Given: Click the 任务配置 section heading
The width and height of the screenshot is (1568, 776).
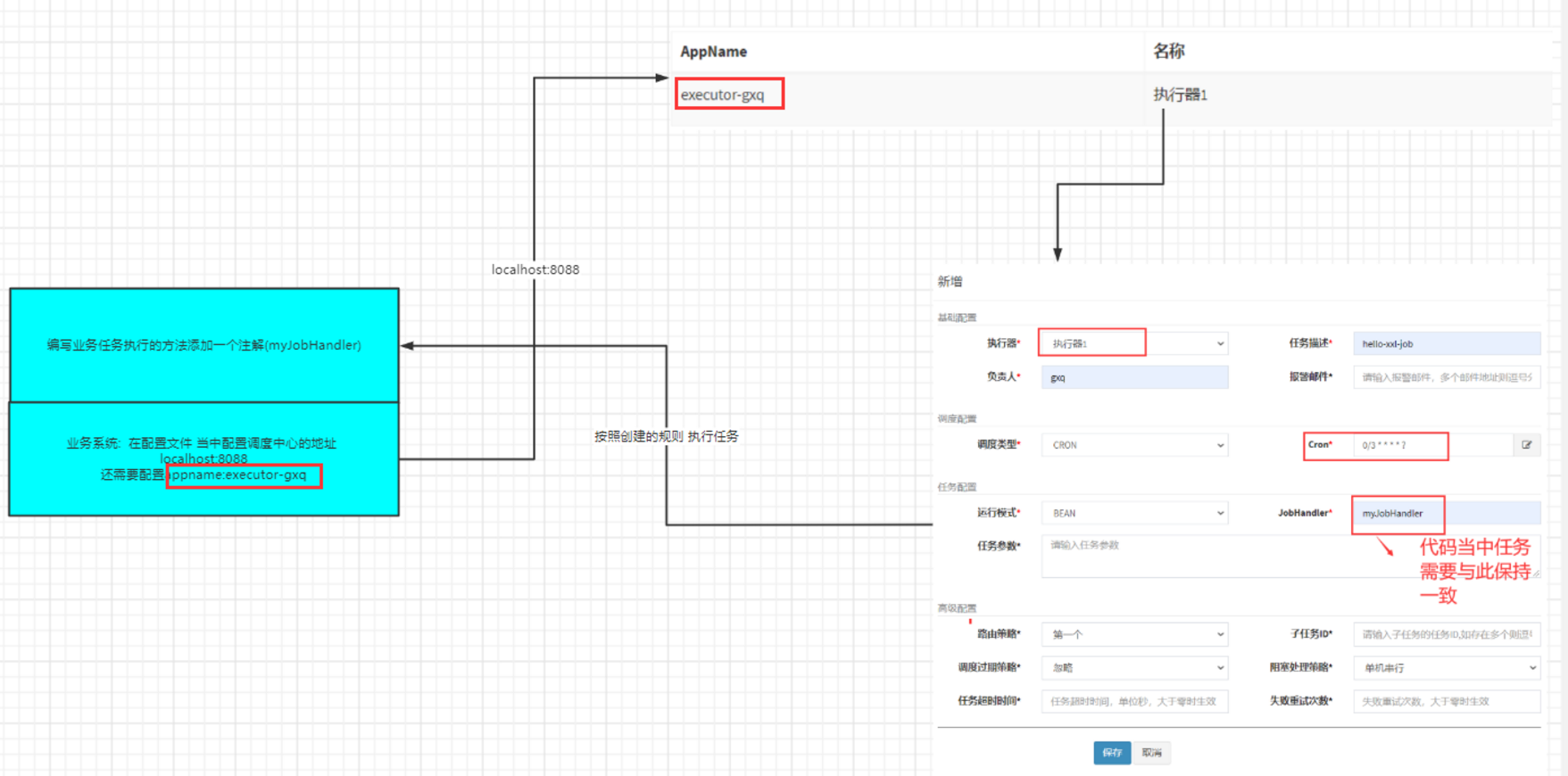Looking at the screenshot, I should point(957,487).
